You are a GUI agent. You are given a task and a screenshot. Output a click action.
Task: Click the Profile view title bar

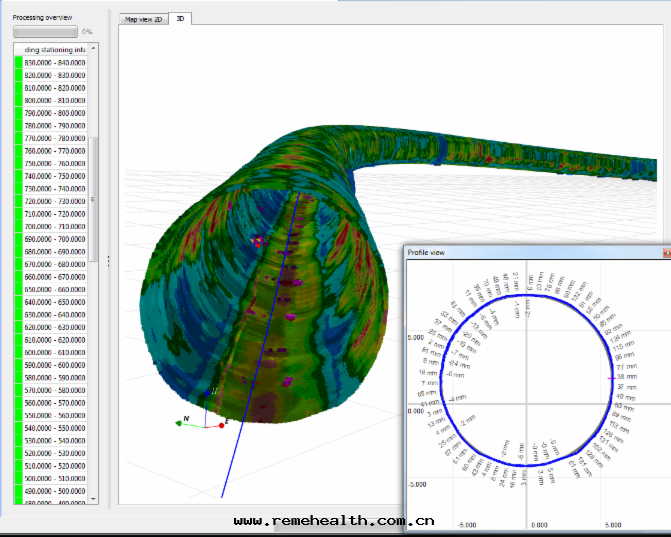530,253
